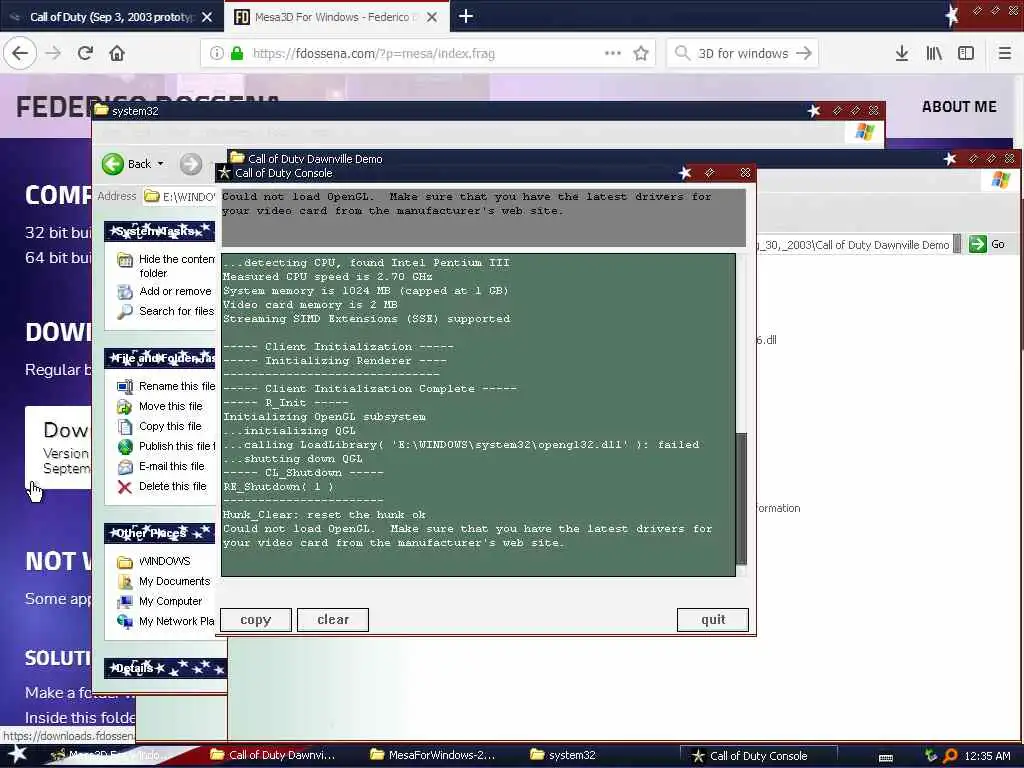Click Publish this file to the Web

click(166, 447)
